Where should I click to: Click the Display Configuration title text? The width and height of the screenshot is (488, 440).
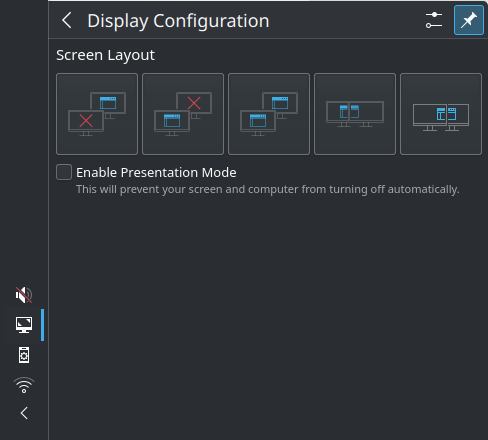pyautogui.click(x=178, y=21)
